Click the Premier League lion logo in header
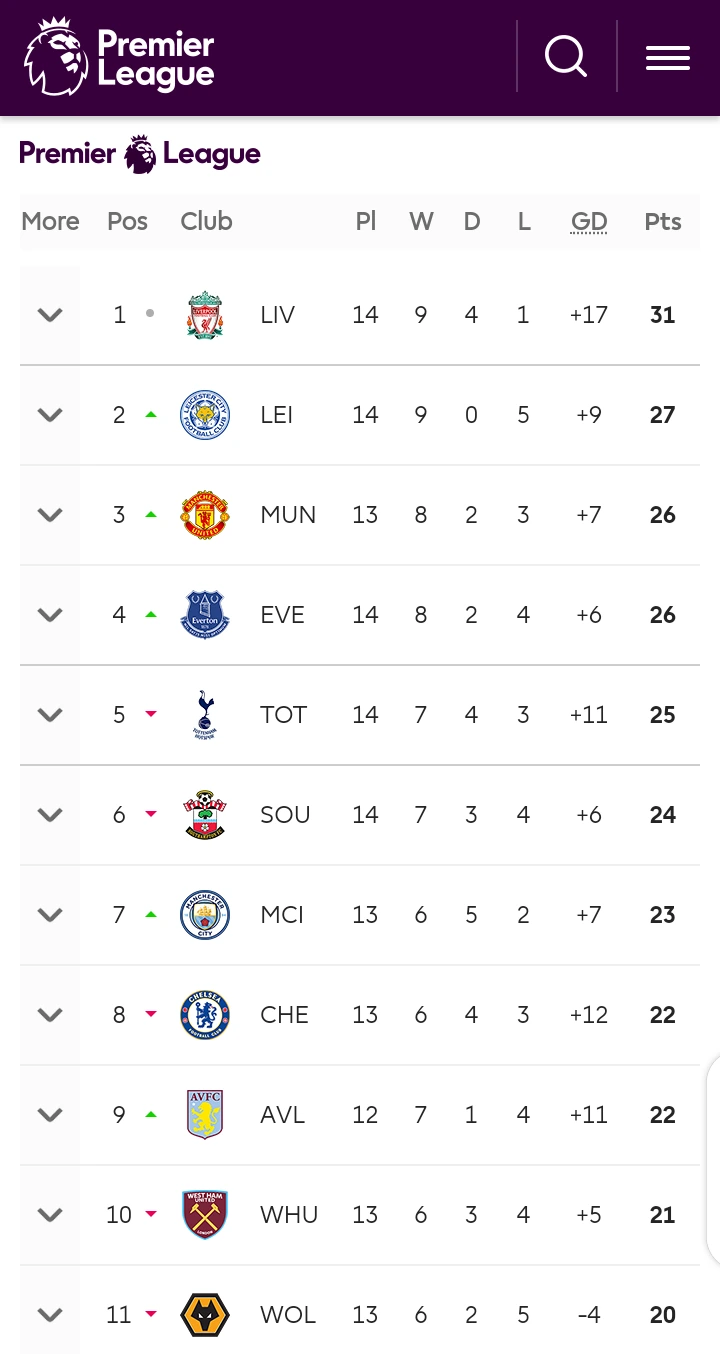 coord(56,57)
